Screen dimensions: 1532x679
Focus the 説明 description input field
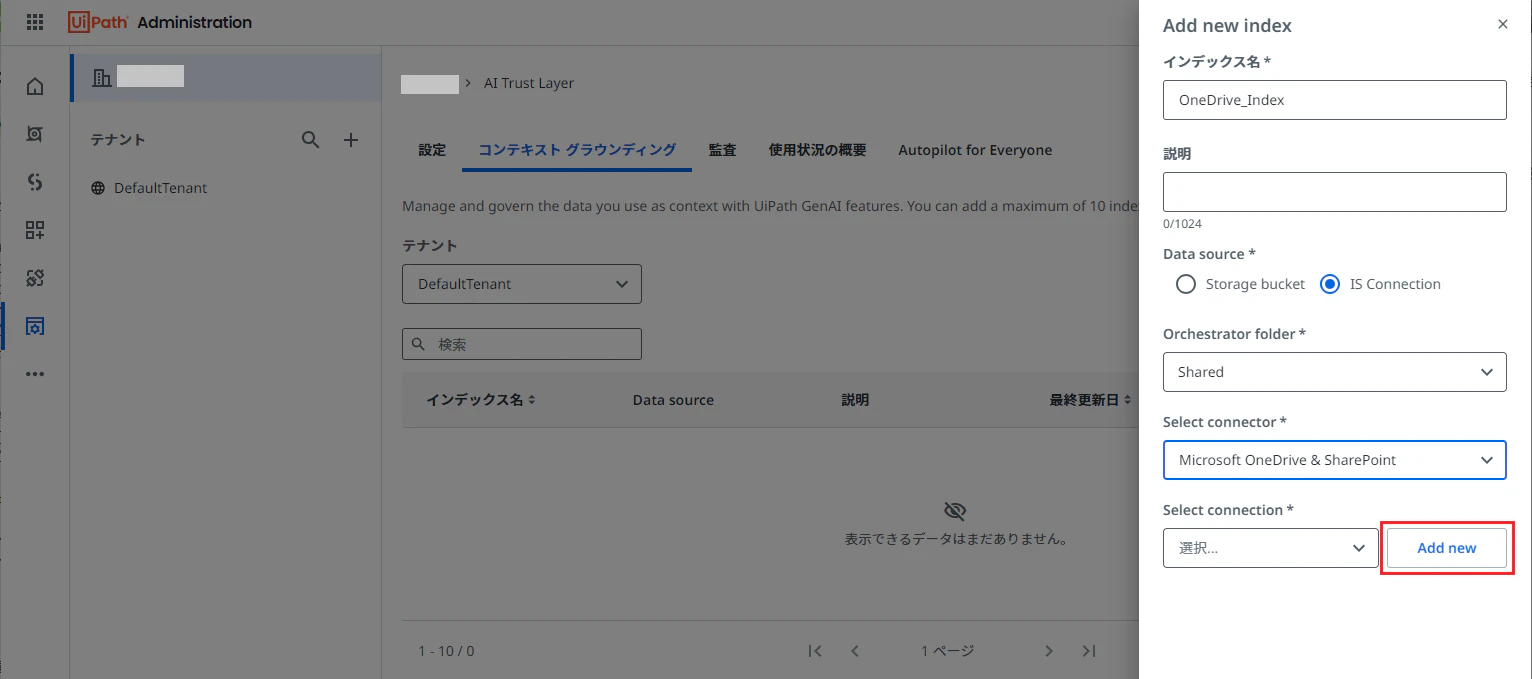tap(1335, 192)
